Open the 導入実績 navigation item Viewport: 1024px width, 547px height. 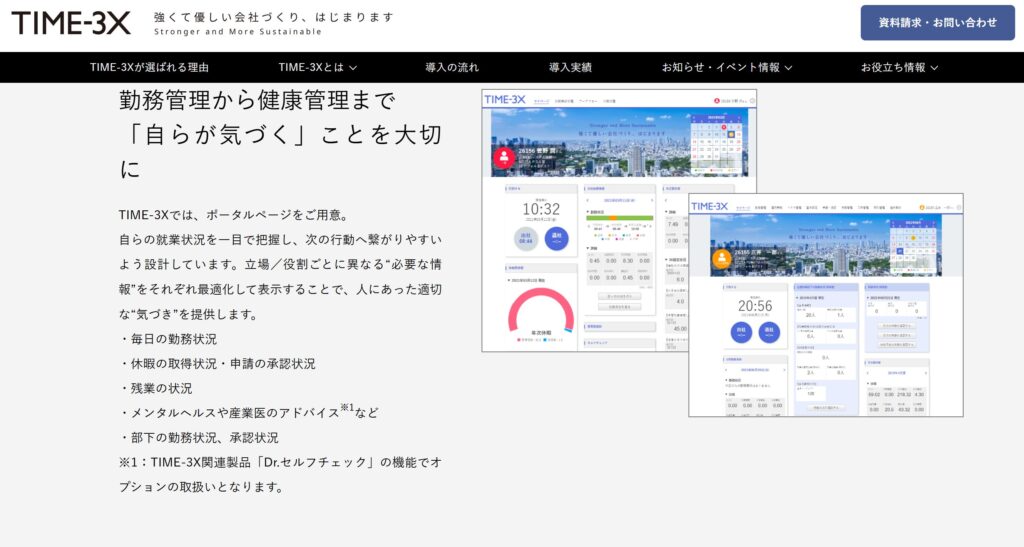pyautogui.click(x=570, y=68)
